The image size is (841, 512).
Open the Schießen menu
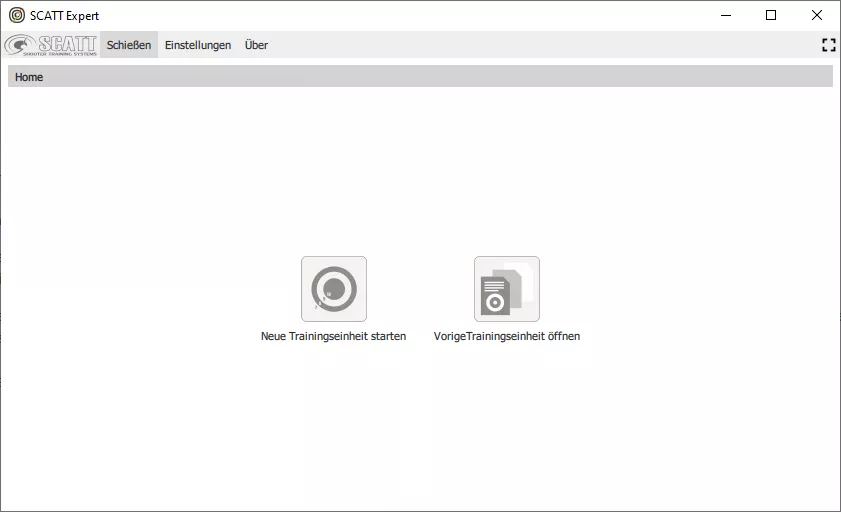(x=129, y=45)
